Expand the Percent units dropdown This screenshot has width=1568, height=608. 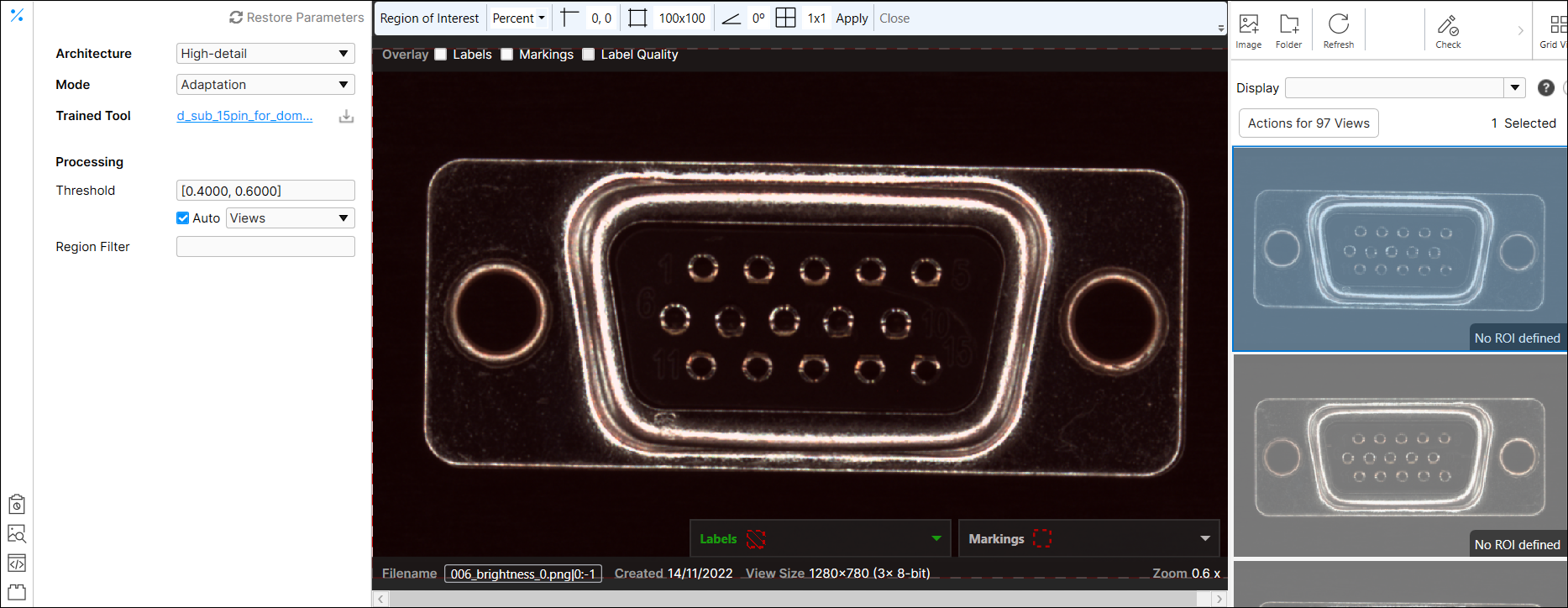point(518,18)
